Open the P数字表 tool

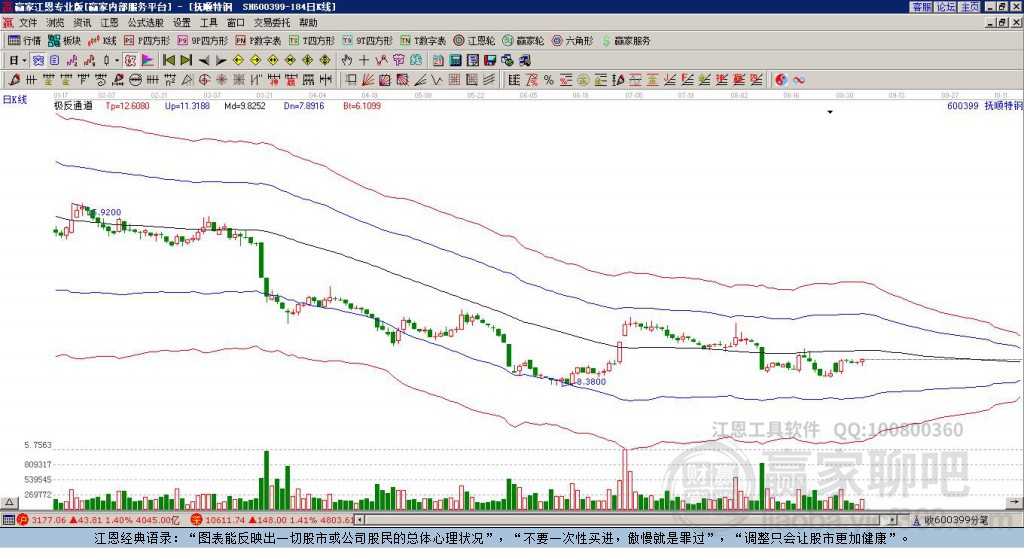point(258,40)
